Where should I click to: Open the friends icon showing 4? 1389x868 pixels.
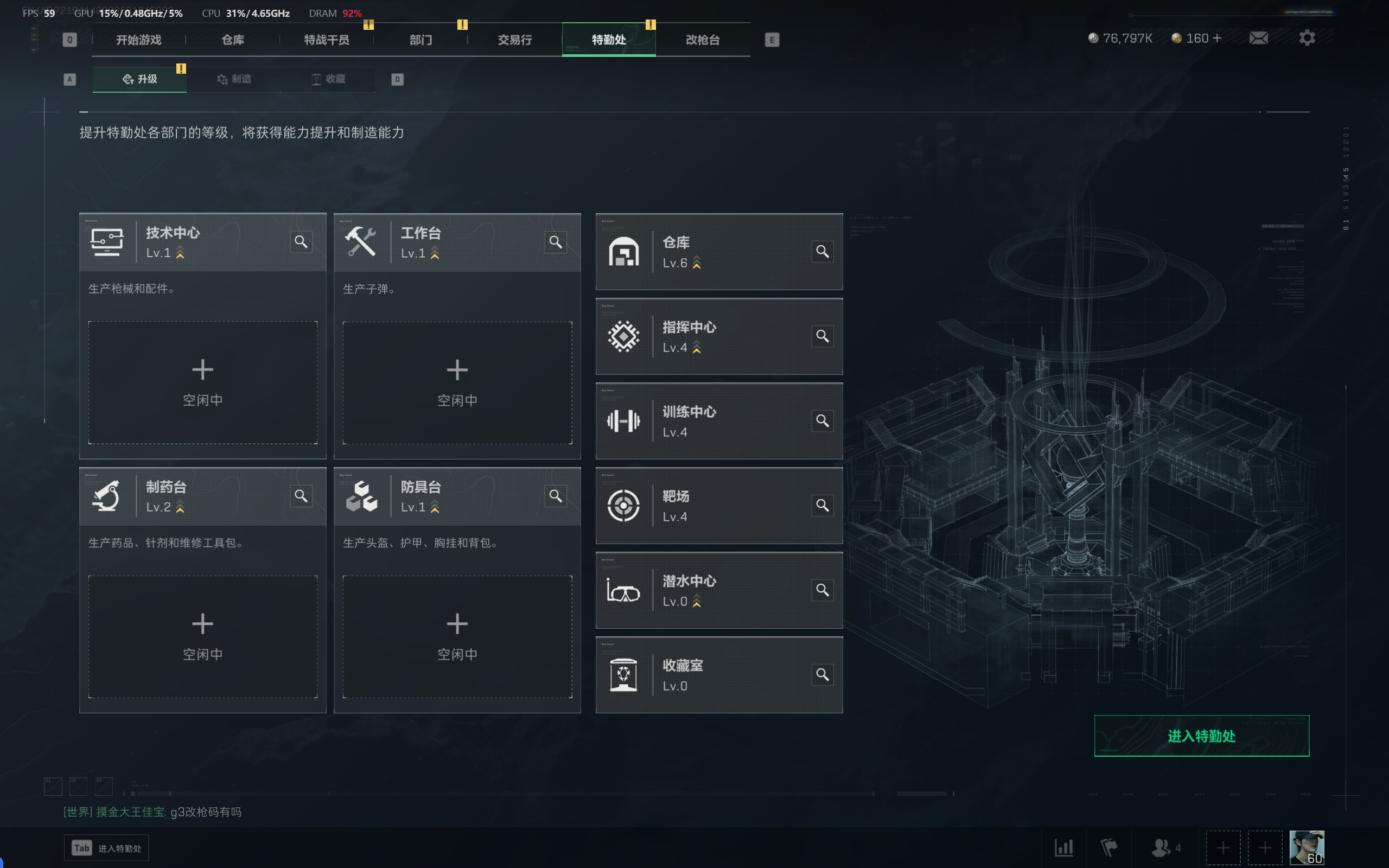[x=1167, y=847]
